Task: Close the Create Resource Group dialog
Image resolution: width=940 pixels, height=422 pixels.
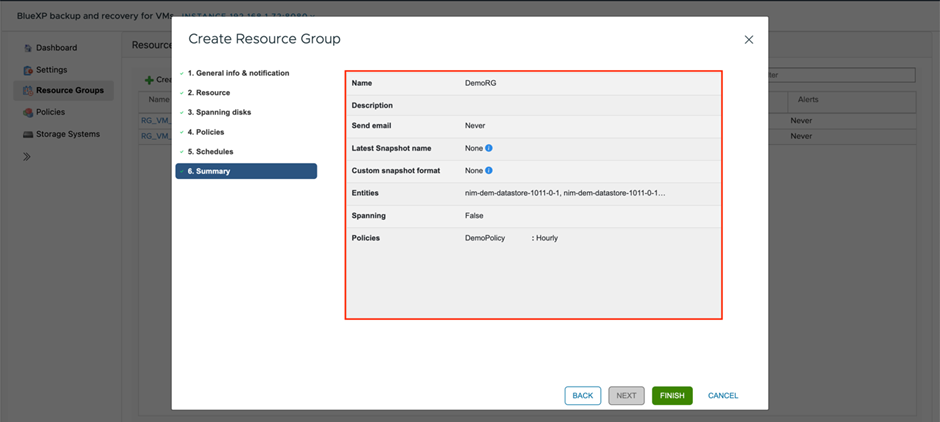Action: pos(748,40)
